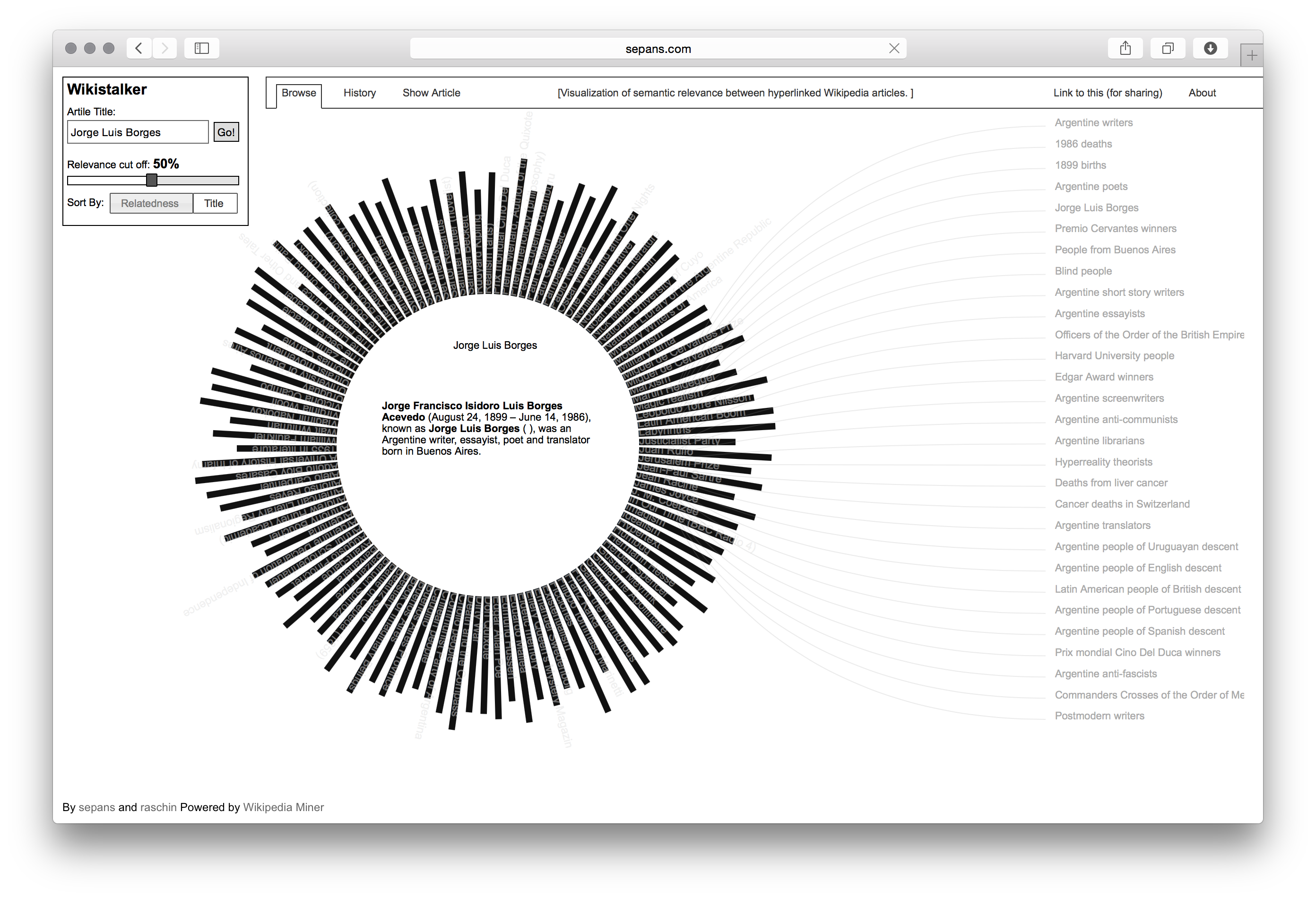Open the Show Article tab
The height and width of the screenshot is (899, 1316).
431,93
